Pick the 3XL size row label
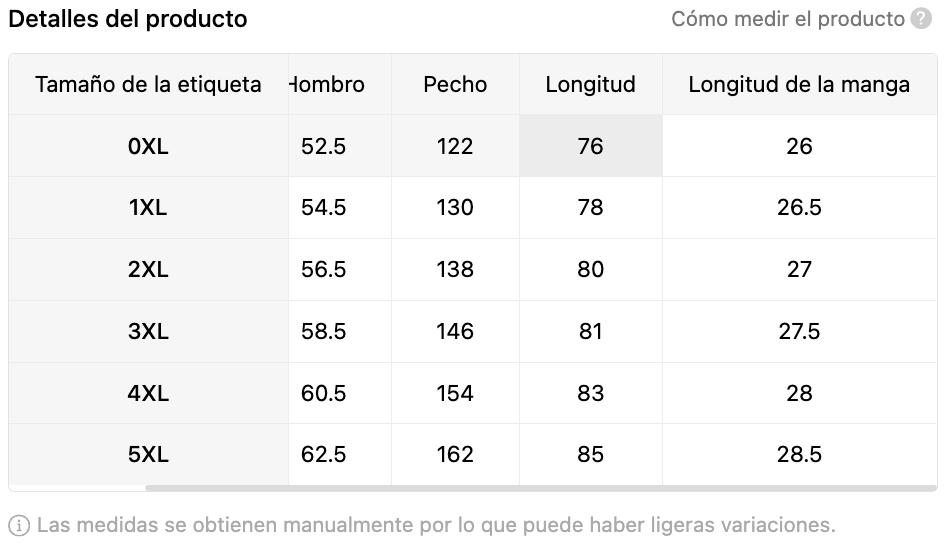This screenshot has width=948, height=550. pos(148,332)
